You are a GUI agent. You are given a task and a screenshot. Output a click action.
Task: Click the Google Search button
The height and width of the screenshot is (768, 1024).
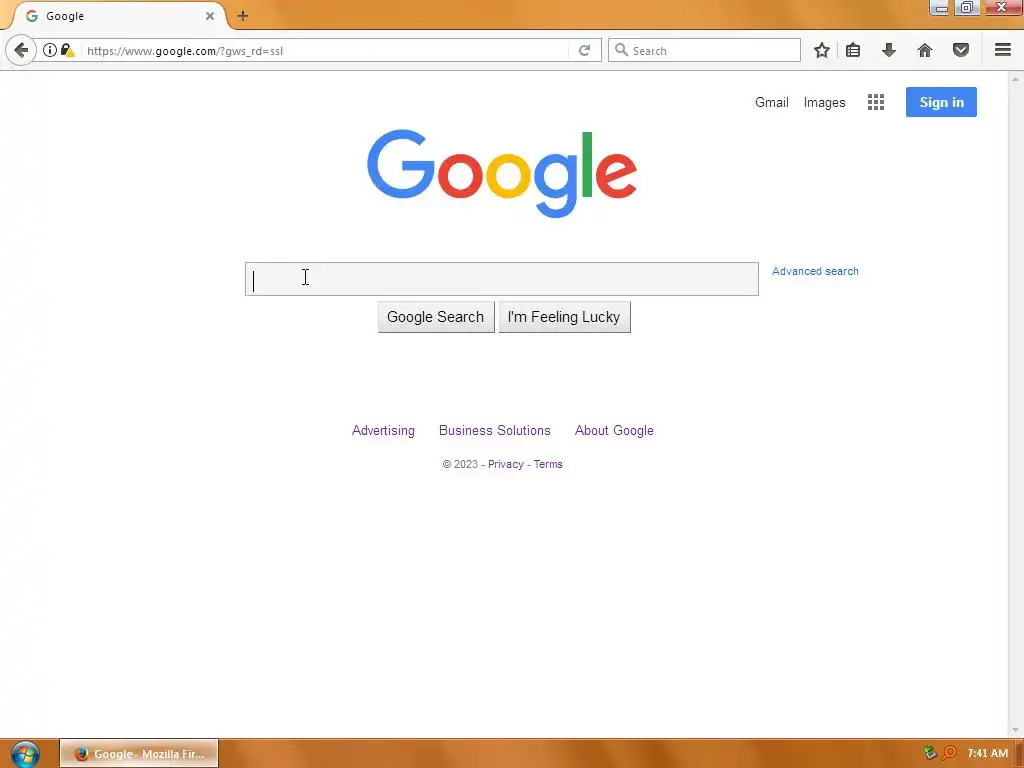pyautogui.click(x=436, y=317)
